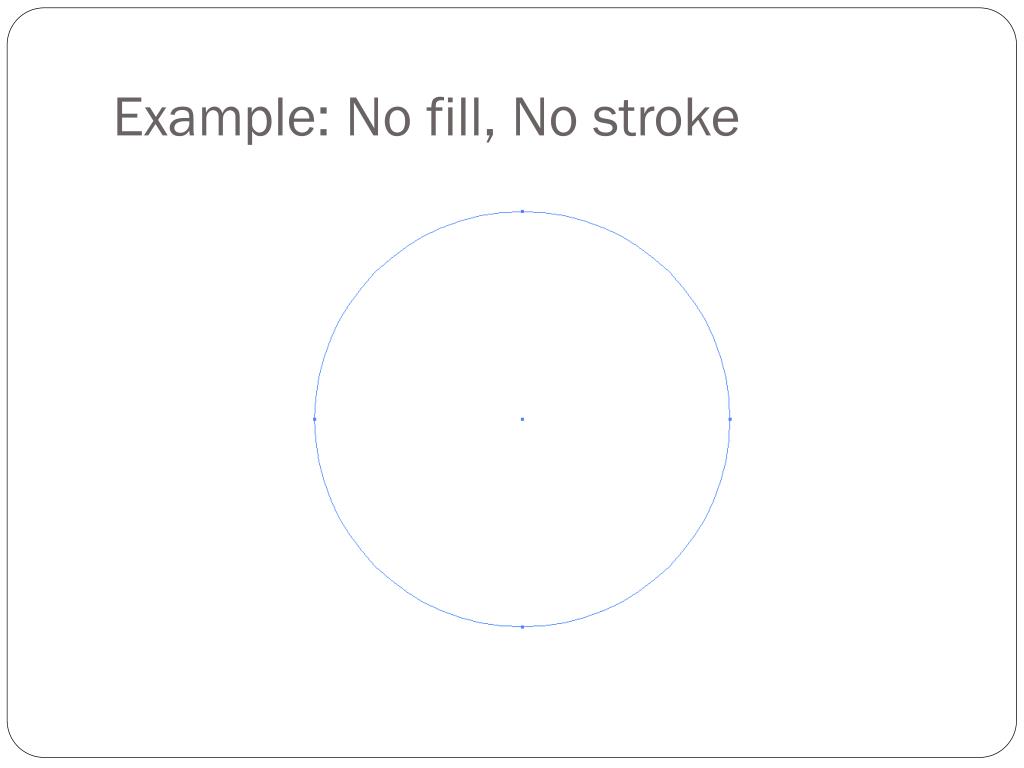
Task: Select the bottom anchor point of the circle
Action: 522,627
